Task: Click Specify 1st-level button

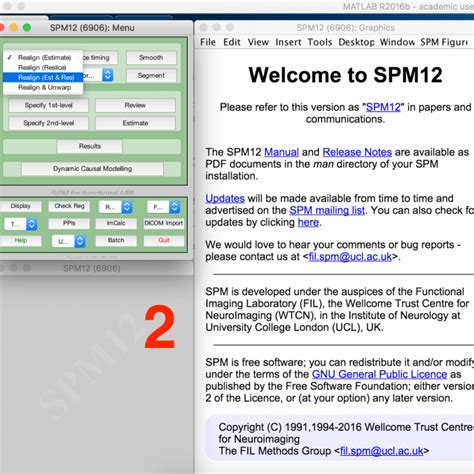Action: (x=48, y=105)
